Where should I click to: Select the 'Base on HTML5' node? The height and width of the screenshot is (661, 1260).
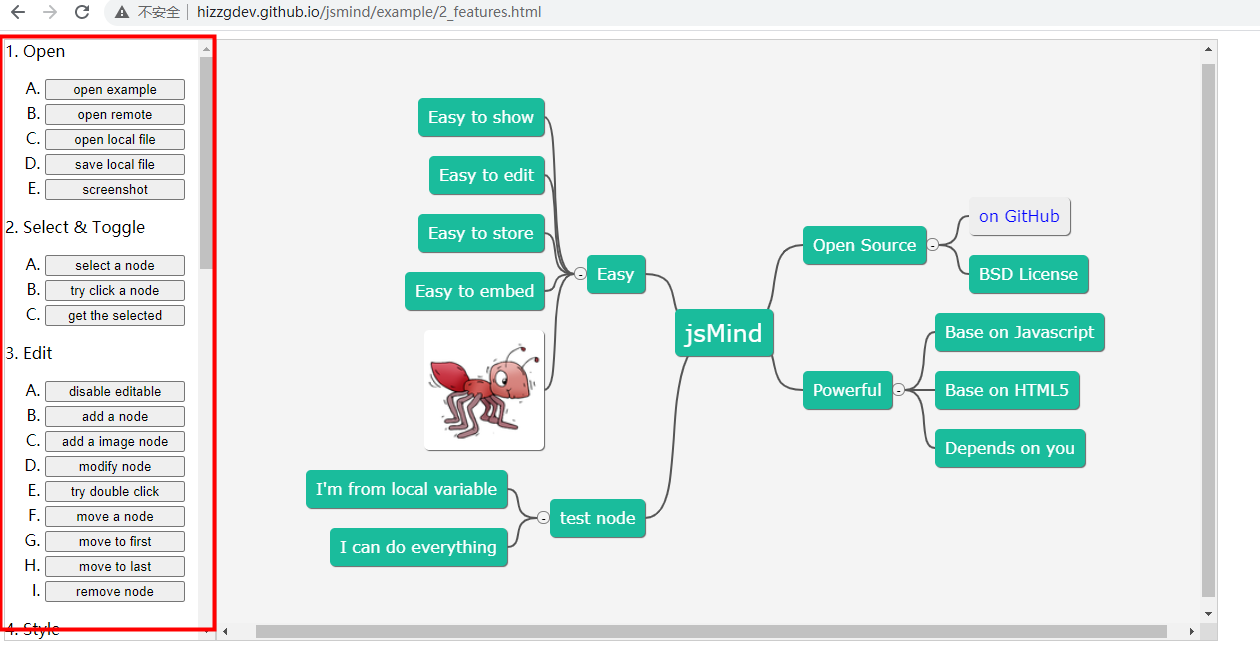[x=1007, y=390]
